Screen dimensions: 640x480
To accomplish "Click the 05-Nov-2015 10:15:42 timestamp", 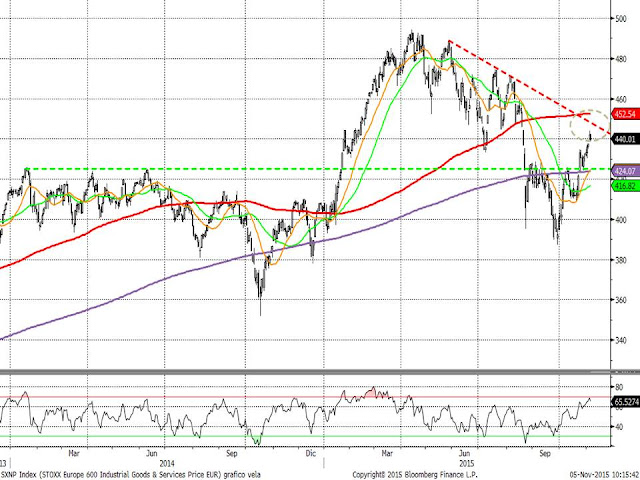I will [x=604, y=475].
